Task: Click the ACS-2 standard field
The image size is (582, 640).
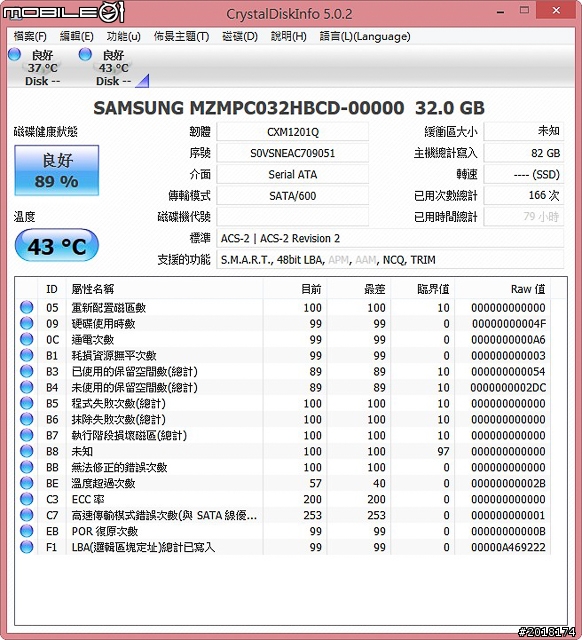Action: click(x=390, y=238)
